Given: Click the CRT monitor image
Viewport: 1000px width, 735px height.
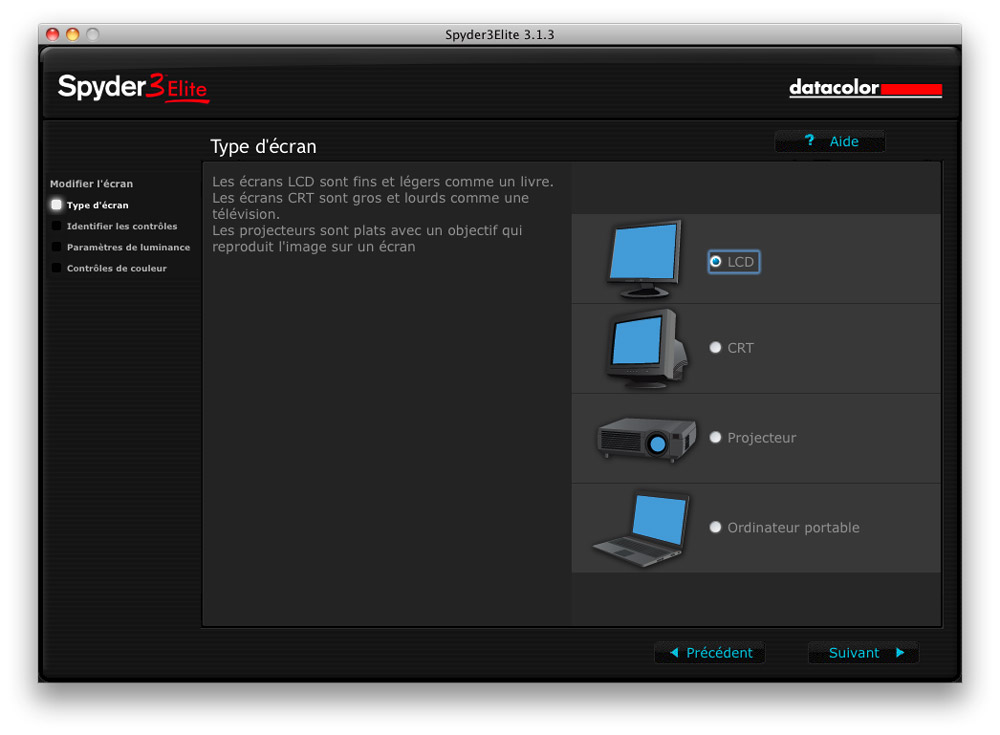Looking at the screenshot, I should point(646,349).
